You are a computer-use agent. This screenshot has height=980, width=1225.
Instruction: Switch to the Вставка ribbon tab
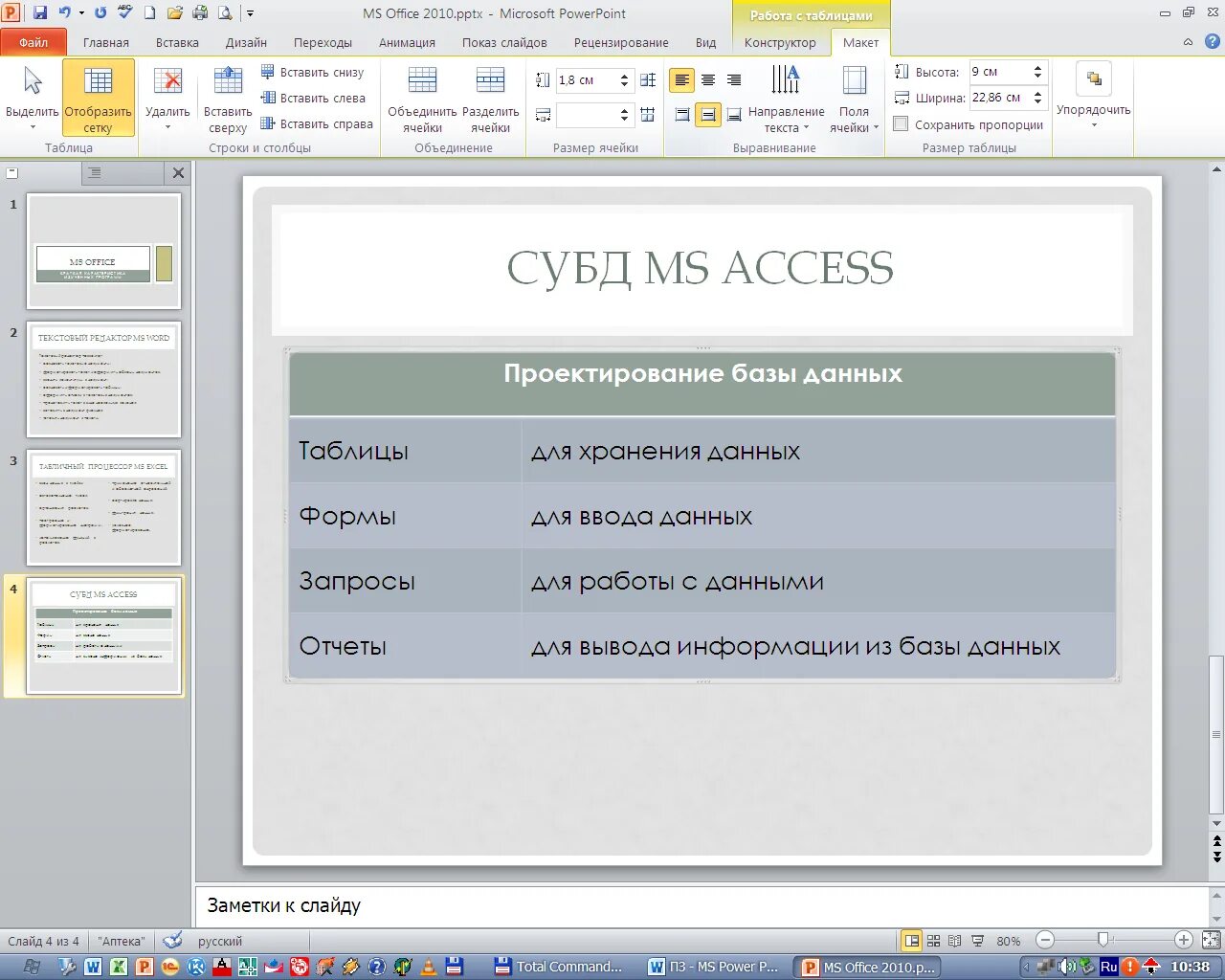click(x=177, y=42)
